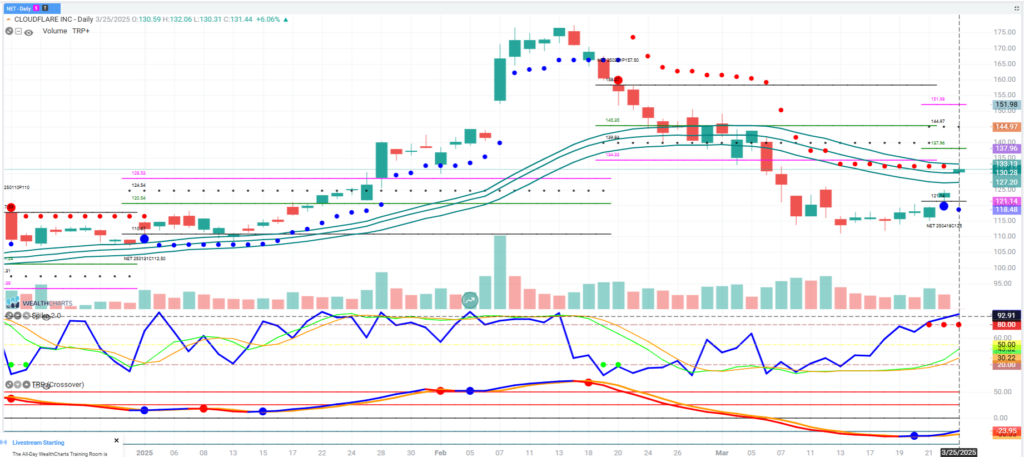The image size is (1024, 457).
Task: Open the TRP+ indicator label
Action: (81, 31)
